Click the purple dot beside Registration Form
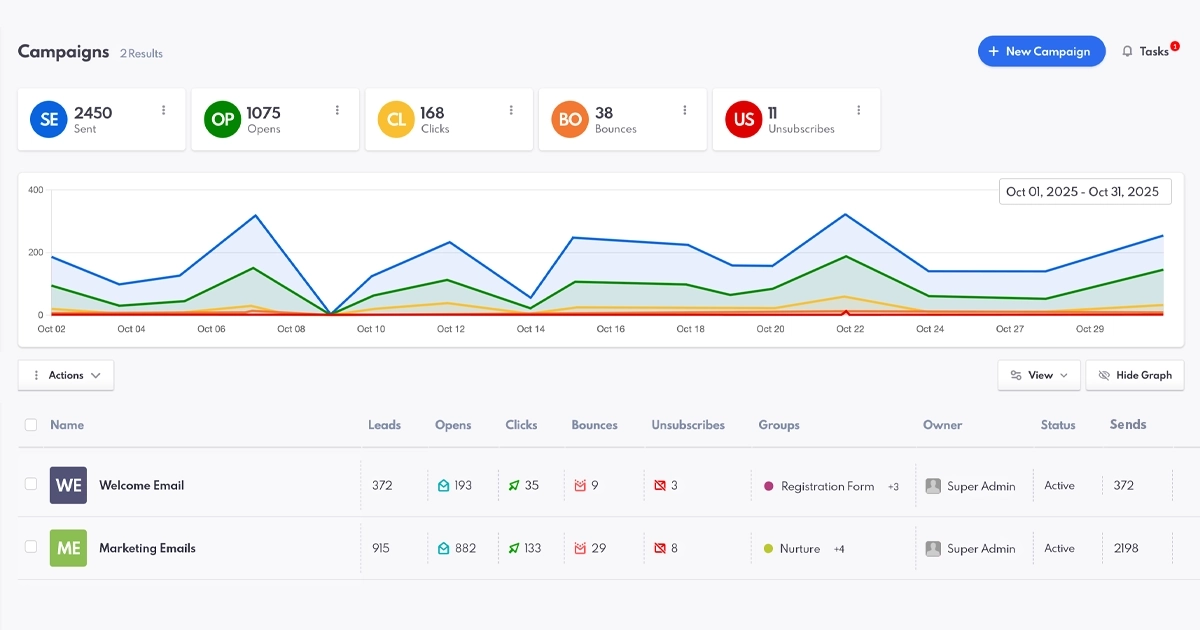The height and width of the screenshot is (630, 1200). [768, 486]
